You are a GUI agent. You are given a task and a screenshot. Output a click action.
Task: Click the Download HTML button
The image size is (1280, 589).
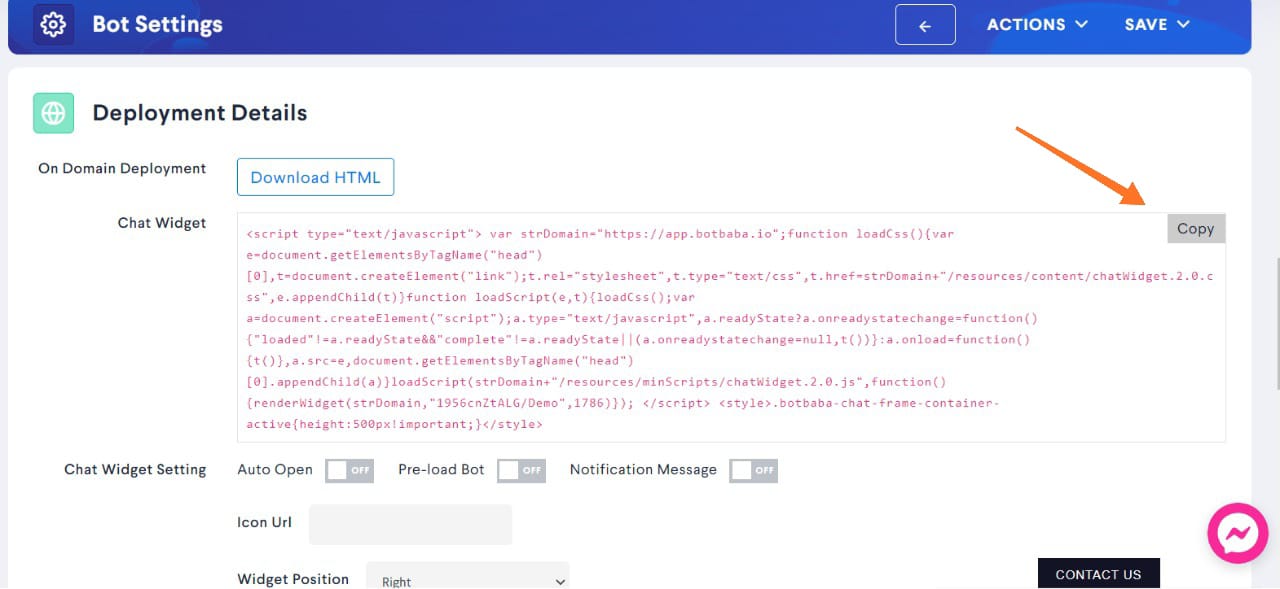pos(315,176)
